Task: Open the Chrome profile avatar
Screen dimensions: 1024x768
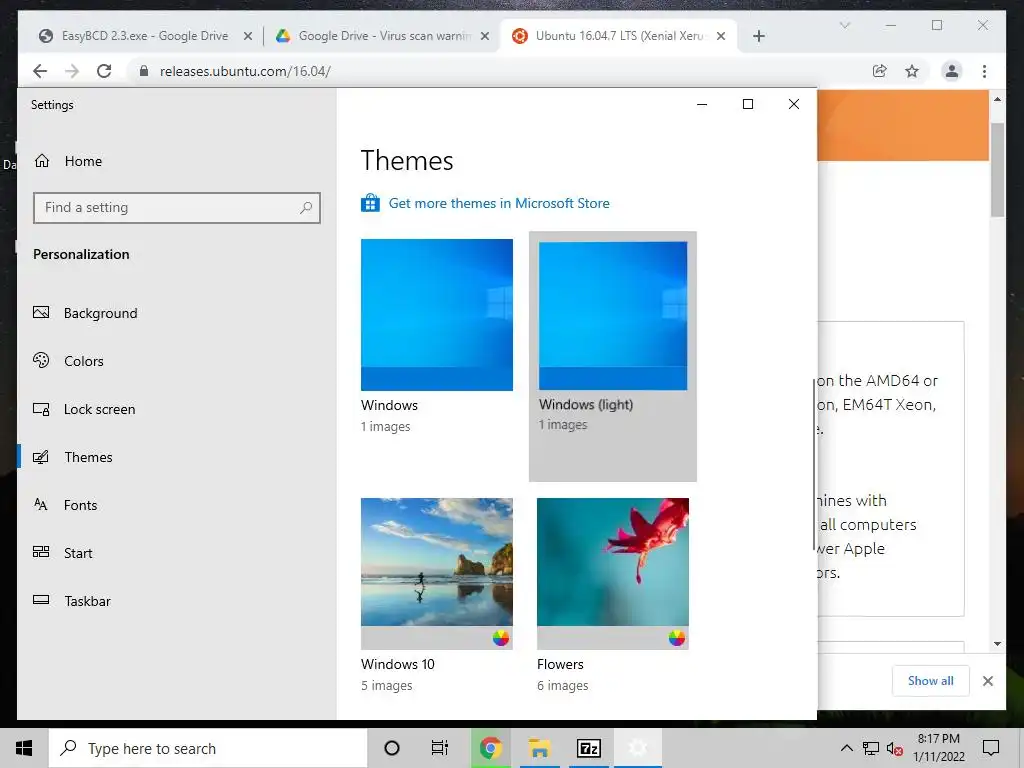Action: 952,71
